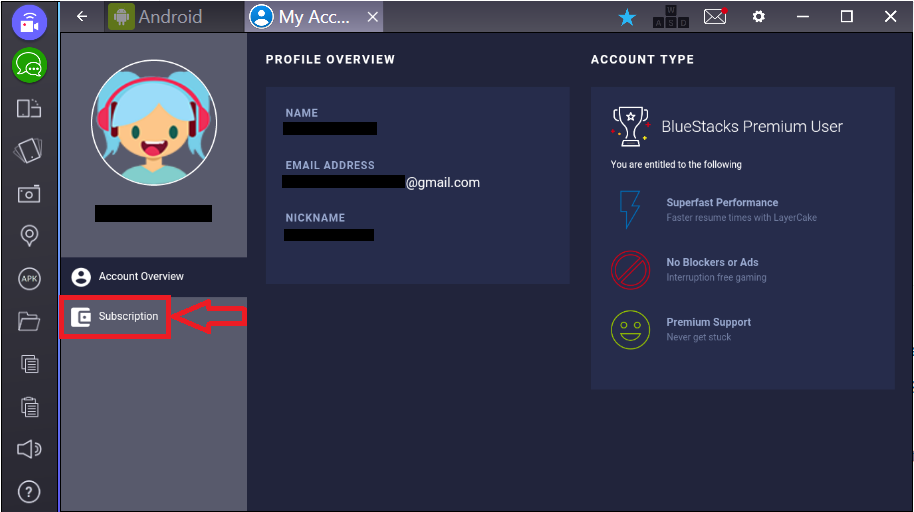Image resolution: width=914 pixels, height=512 pixels.
Task: Click the copy documents icon
Action: (30, 364)
